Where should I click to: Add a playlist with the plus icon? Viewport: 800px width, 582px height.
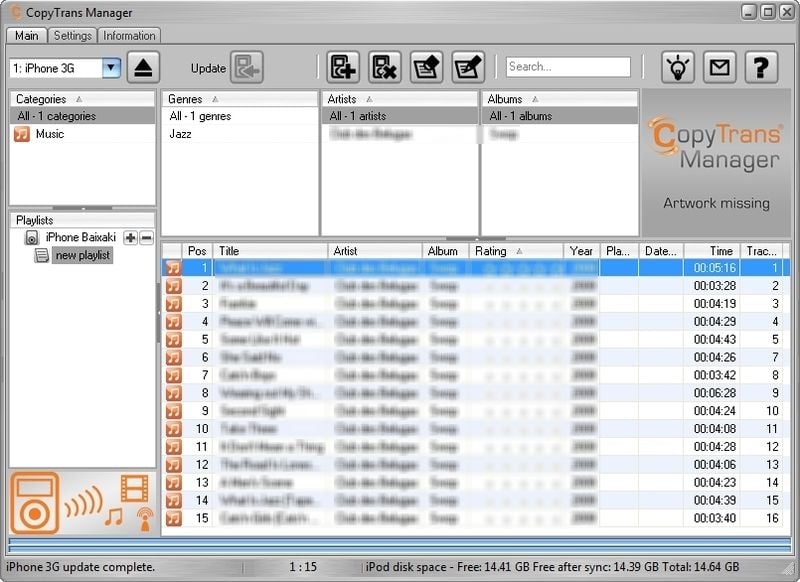[x=131, y=238]
